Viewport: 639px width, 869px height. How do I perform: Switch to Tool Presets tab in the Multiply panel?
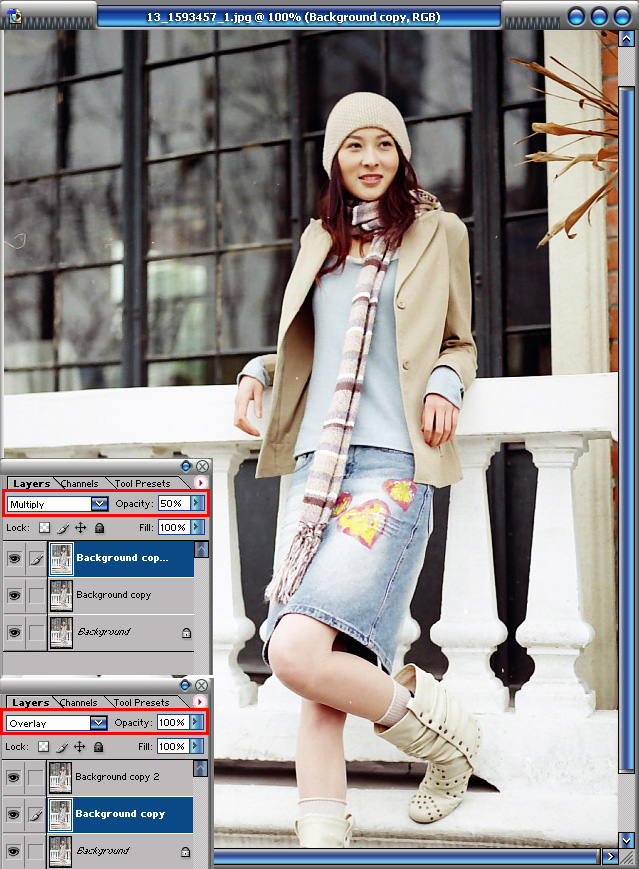click(142, 484)
